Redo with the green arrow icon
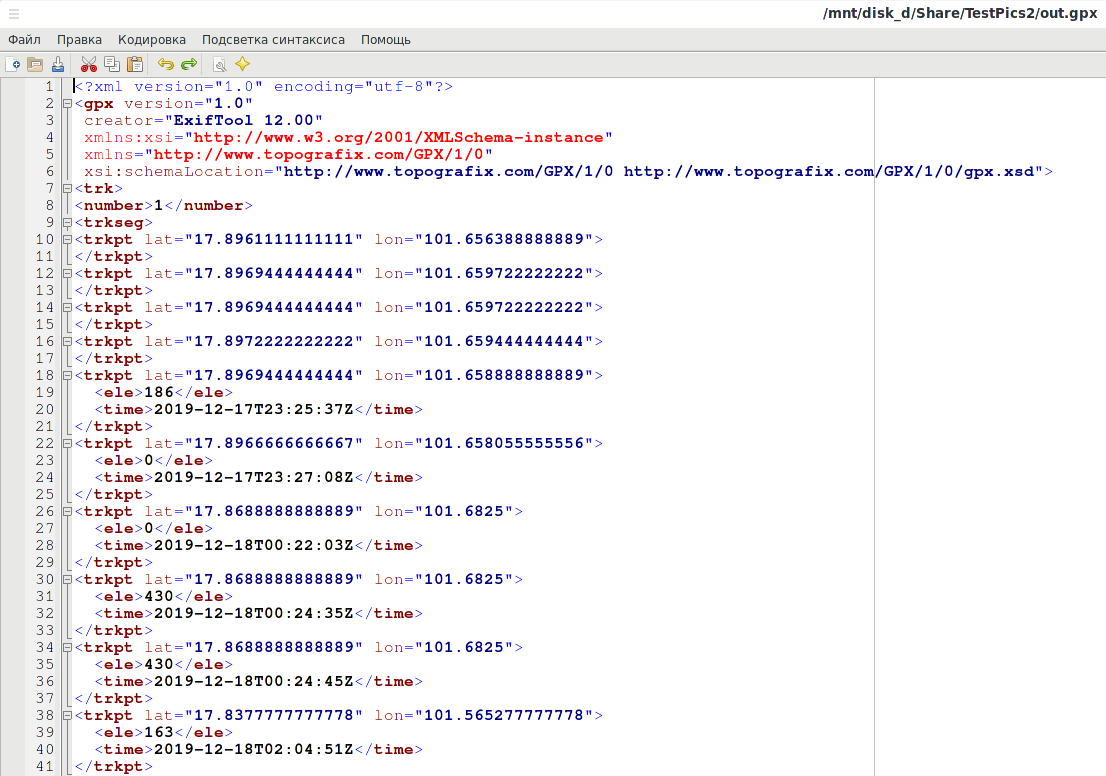 pyautogui.click(x=189, y=65)
